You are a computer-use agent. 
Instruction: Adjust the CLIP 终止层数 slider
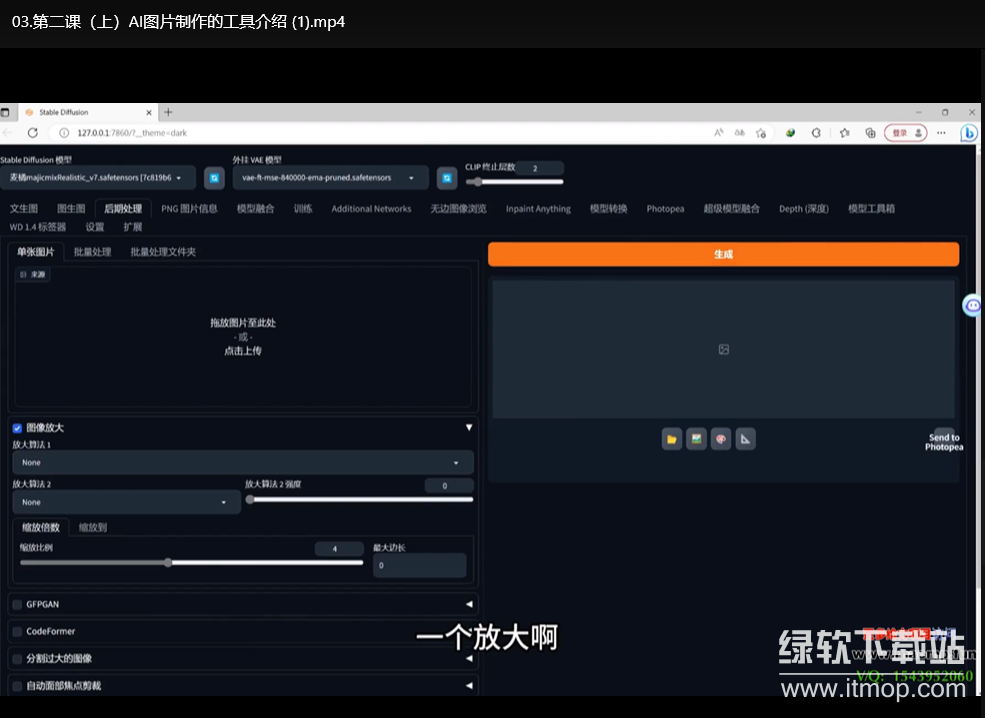[x=514, y=182]
